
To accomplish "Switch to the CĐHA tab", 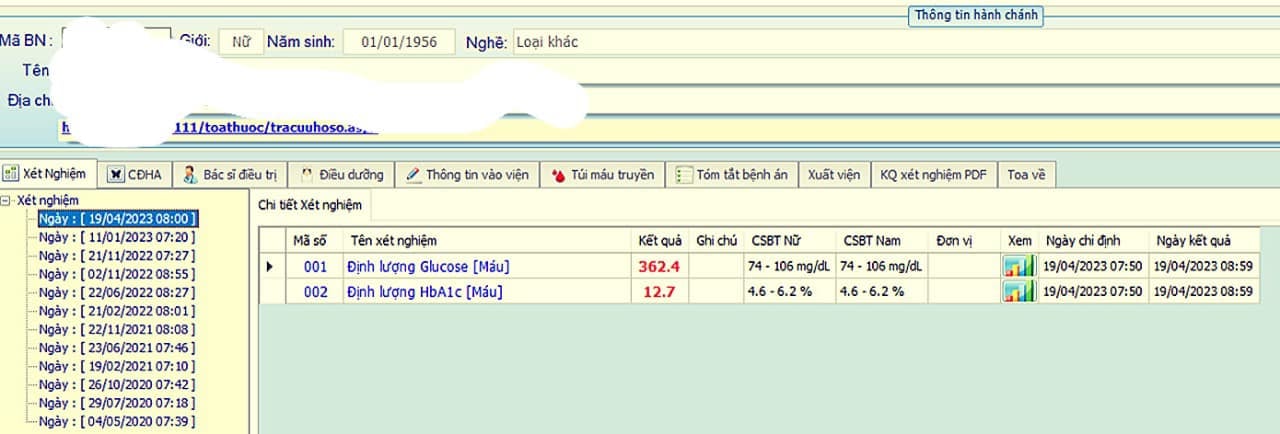I will point(135,174).
